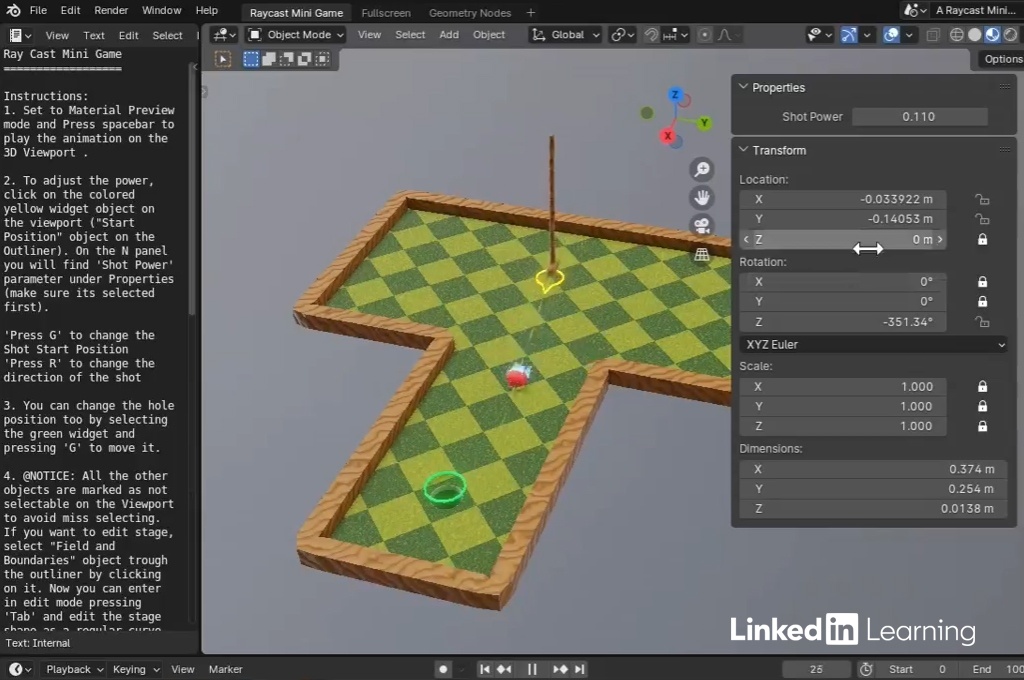Jump to the animation start frame

pyautogui.click(x=485, y=669)
